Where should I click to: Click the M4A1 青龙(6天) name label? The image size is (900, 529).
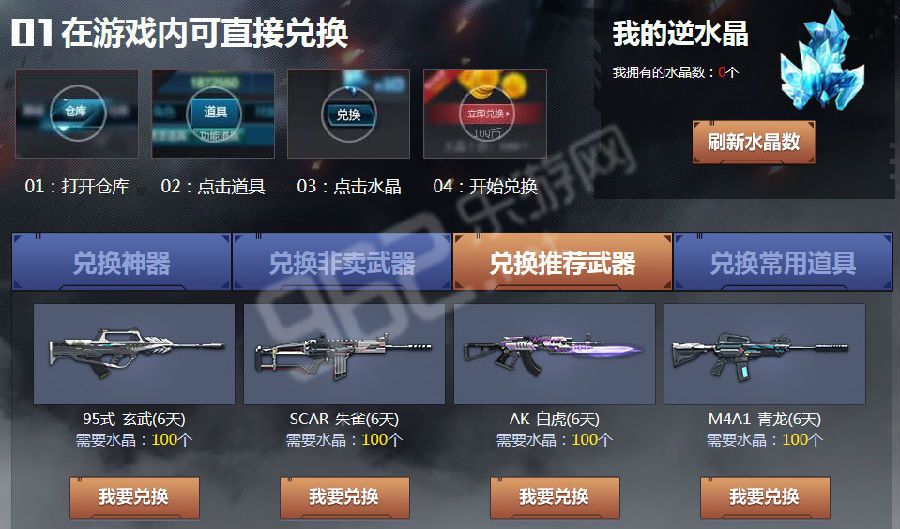[x=765, y=419]
